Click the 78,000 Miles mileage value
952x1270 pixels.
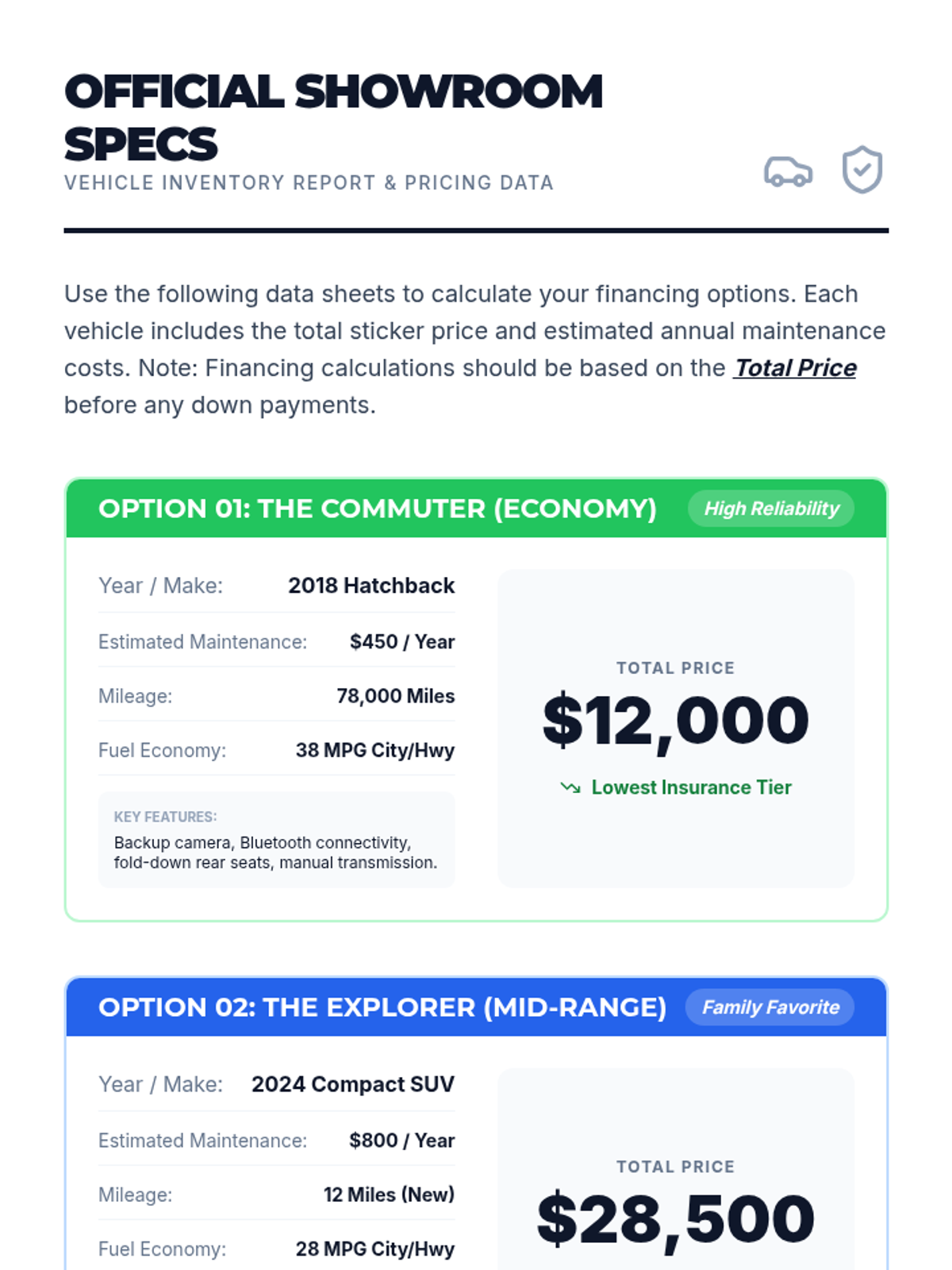(395, 695)
